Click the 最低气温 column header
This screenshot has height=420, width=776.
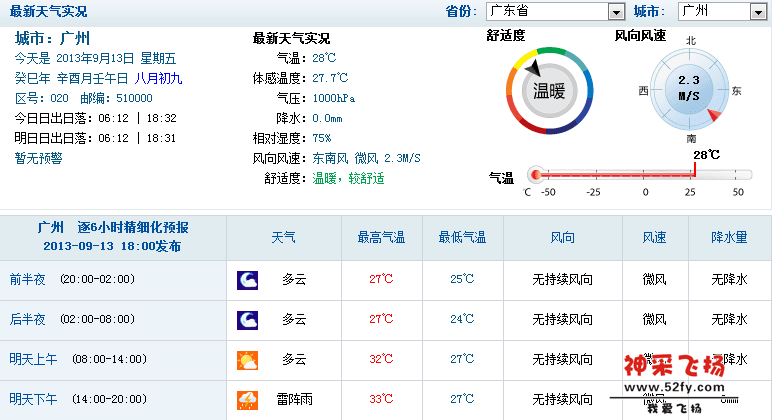462,237
